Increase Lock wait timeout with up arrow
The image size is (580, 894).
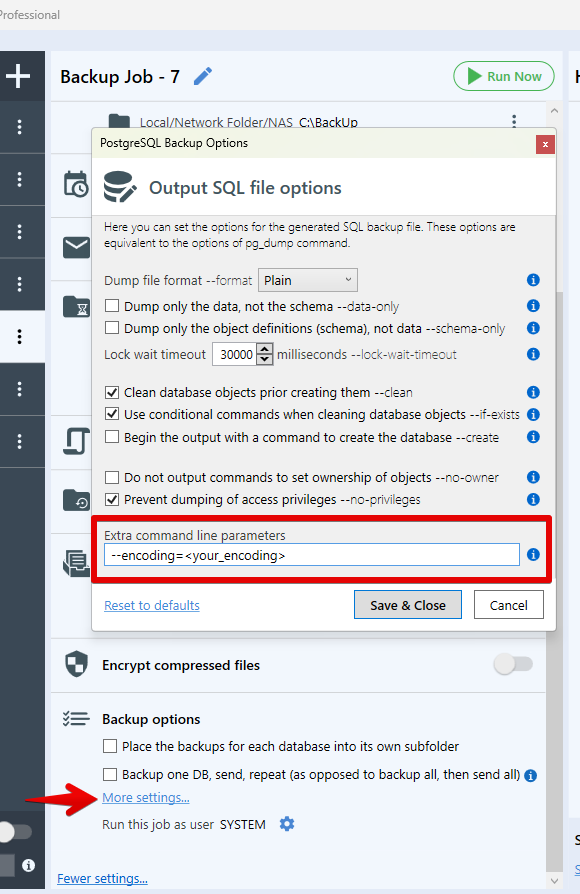(265, 349)
